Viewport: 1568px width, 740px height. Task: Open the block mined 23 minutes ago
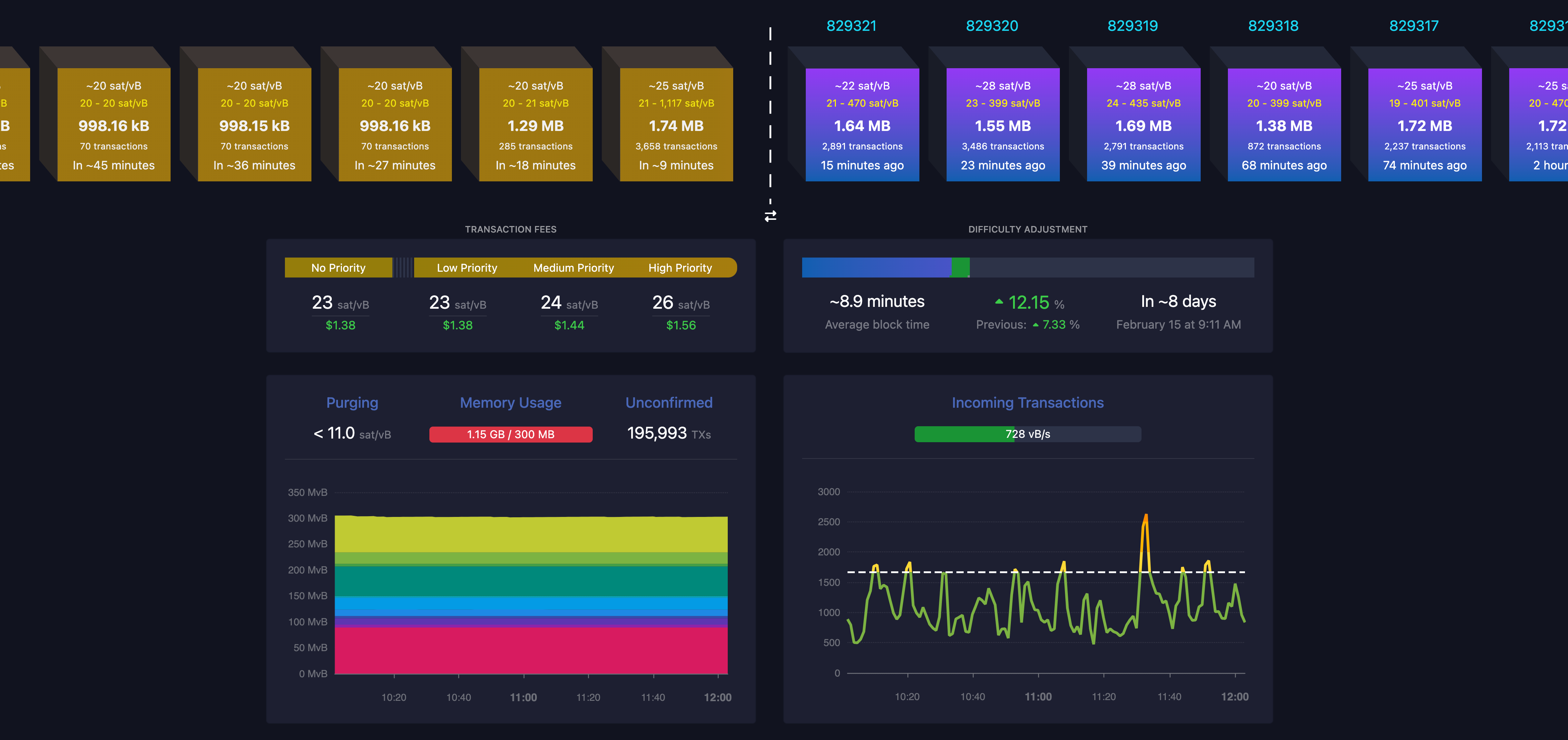(1003, 125)
